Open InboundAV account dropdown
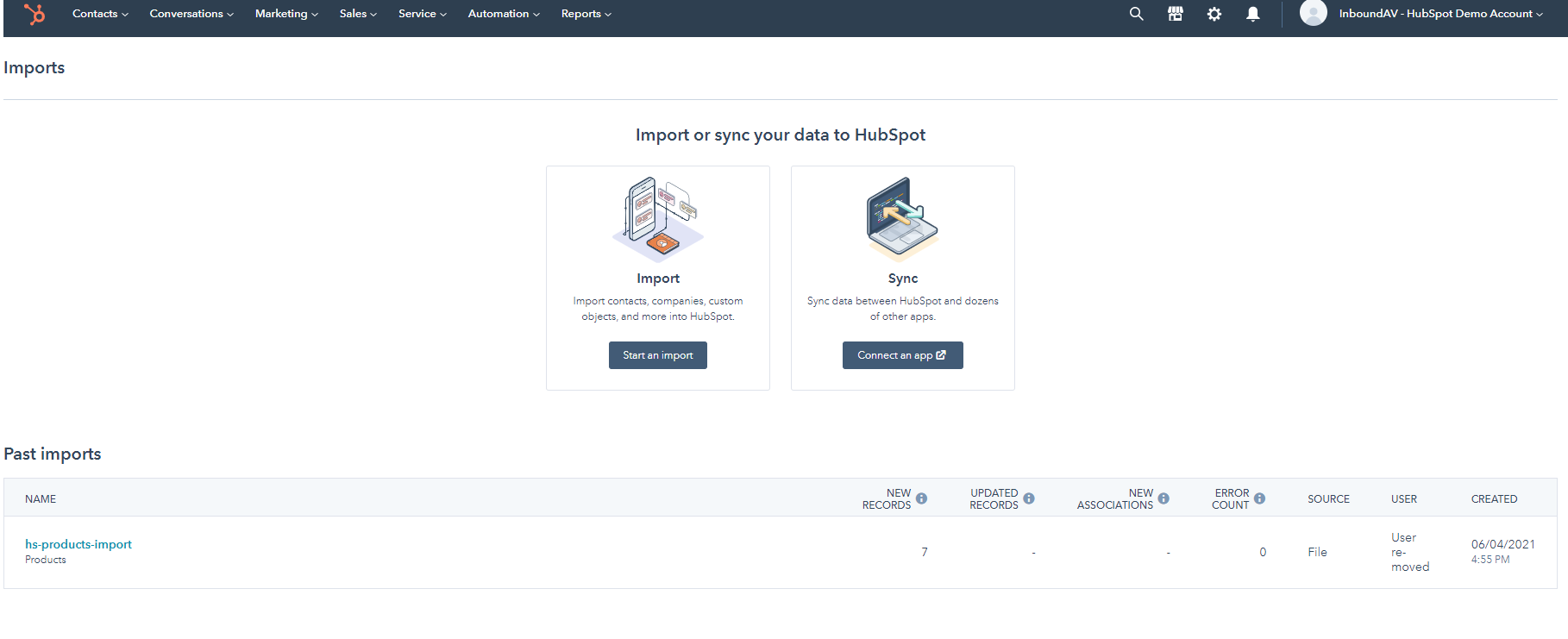1568x639 pixels. click(1441, 14)
